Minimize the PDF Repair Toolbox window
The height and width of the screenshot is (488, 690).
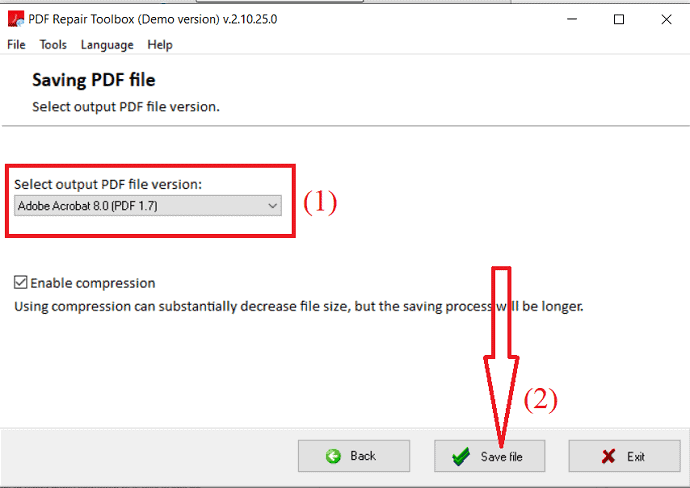coord(572,19)
